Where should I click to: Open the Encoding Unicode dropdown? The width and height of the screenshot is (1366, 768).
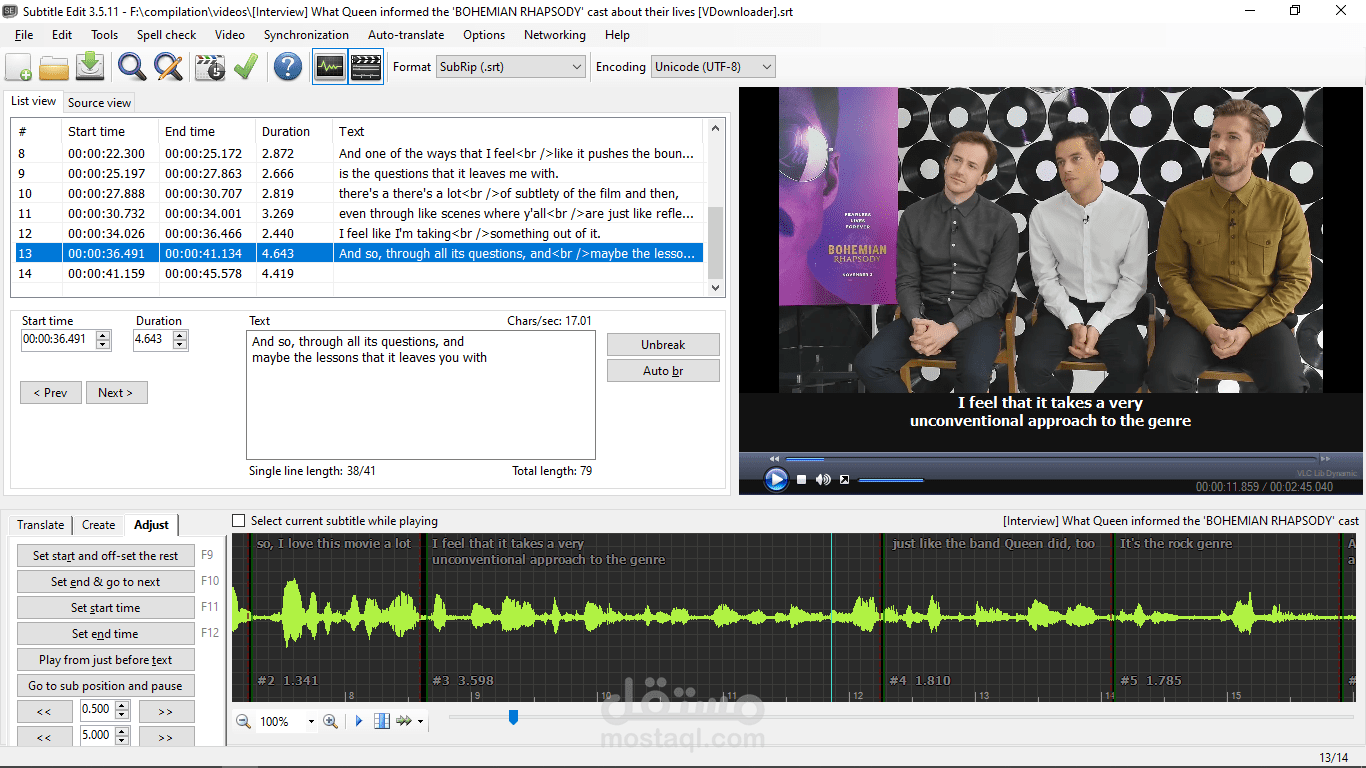coord(713,67)
